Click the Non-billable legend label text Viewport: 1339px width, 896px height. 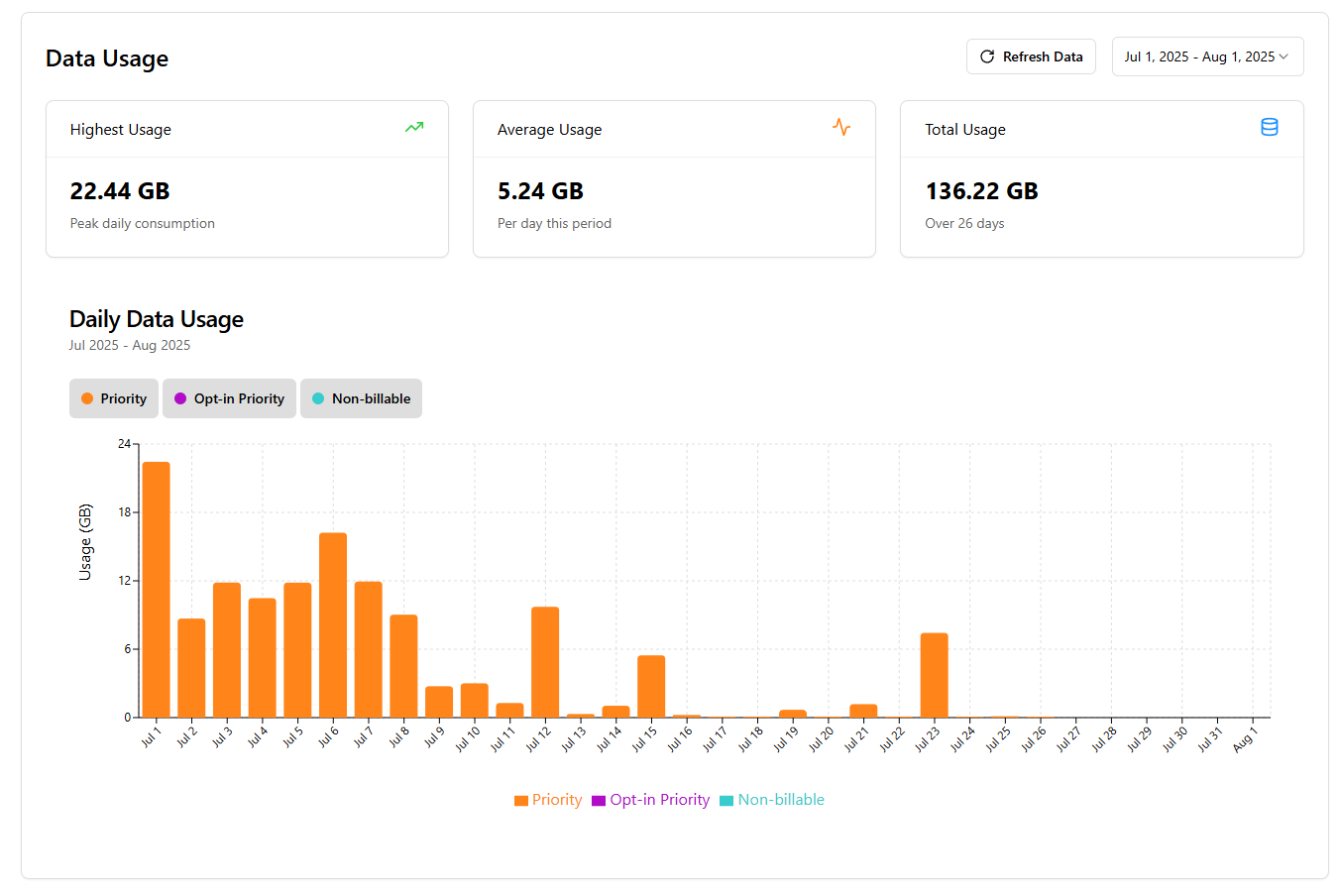click(781, 800)
